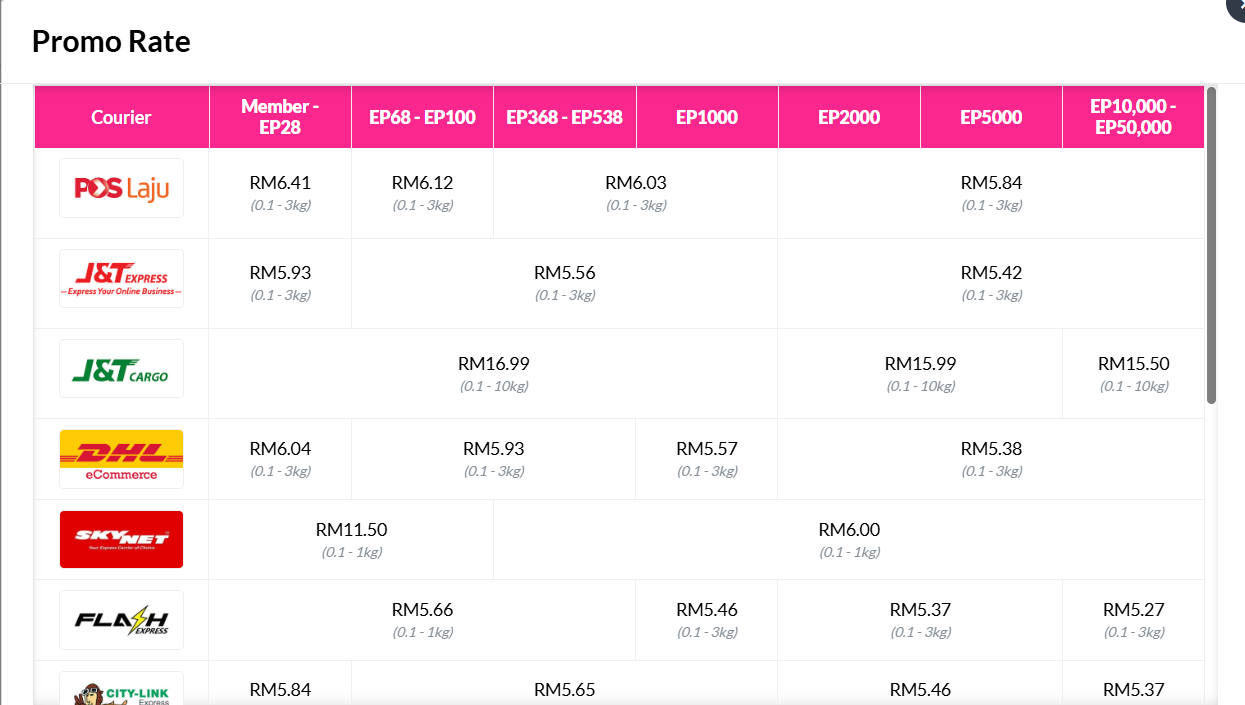Click the Flash Express courier logo
Image resolution: width=1245 pixels, height=705 pixels.
tap(121, 620)
